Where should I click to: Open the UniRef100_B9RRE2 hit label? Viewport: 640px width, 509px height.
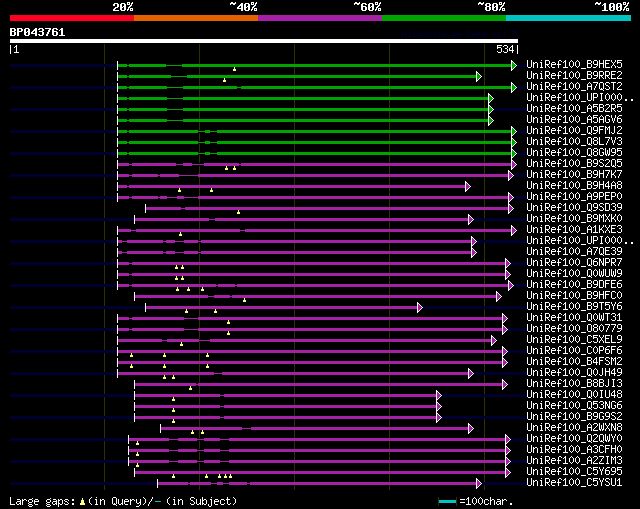(x=574, y=76)
